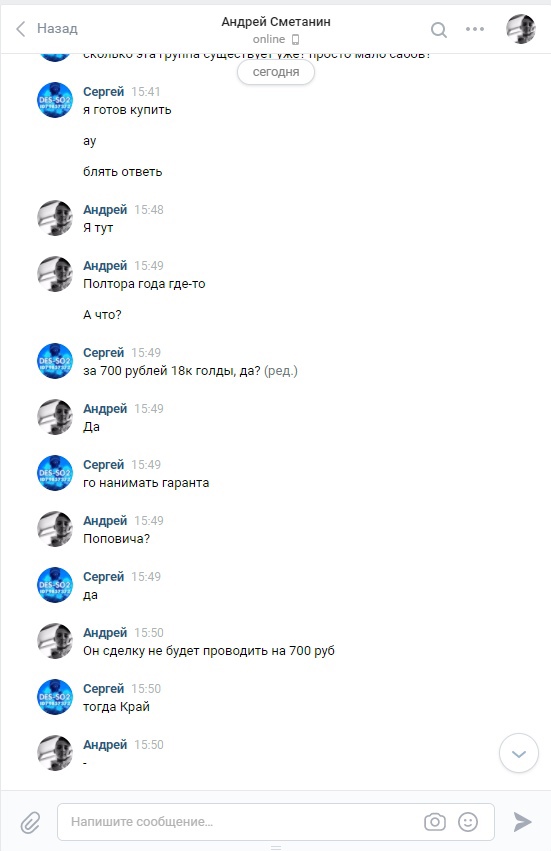Image resolution: width=551 pixels, height=851 pixels.
Task: Select the message тогда Край
Action: [x=116, y=707]
